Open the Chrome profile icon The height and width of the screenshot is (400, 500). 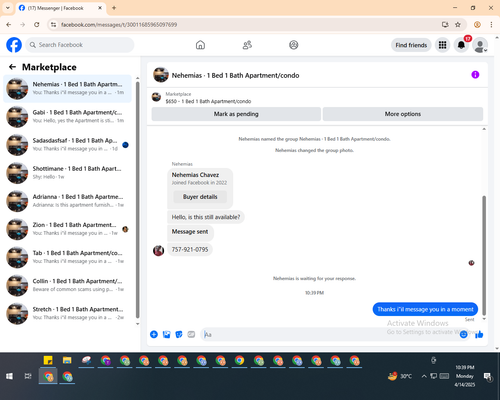pyautogui.click(x=477, y=24)
